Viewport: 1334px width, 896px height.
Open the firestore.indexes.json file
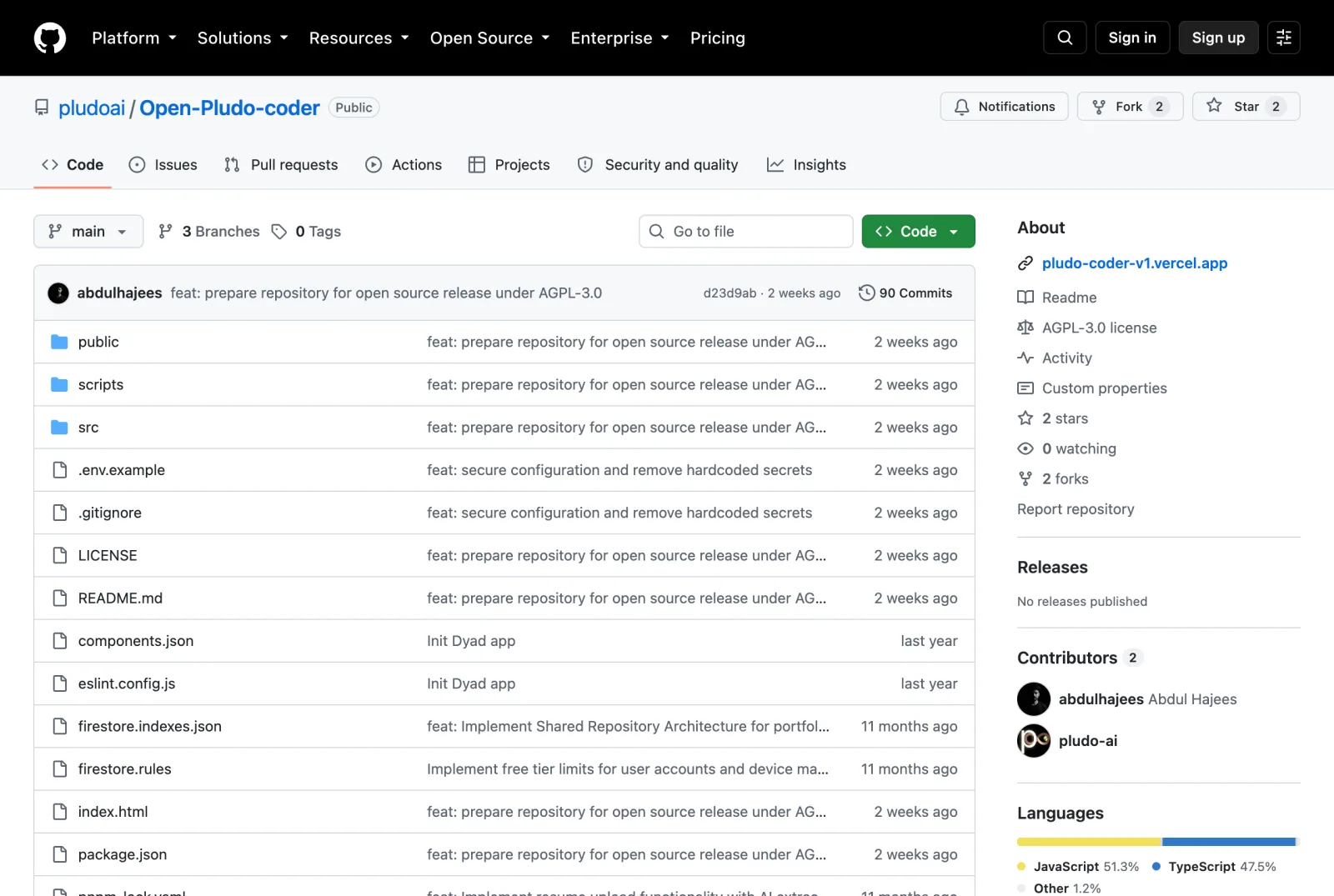pyautogui.click(x=150, y=727)
